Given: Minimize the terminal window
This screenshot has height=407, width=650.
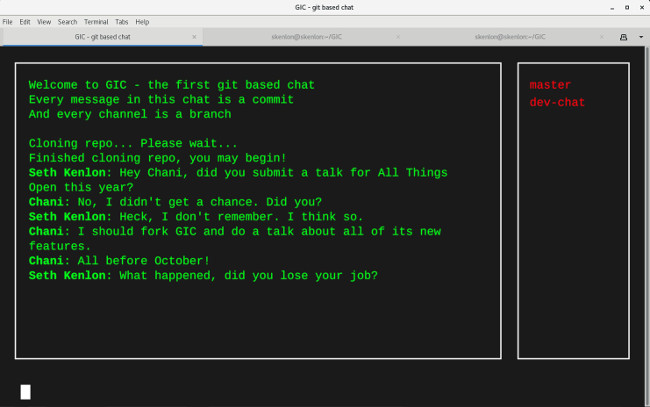Looking at the screenshot, I should click(611, 7).
